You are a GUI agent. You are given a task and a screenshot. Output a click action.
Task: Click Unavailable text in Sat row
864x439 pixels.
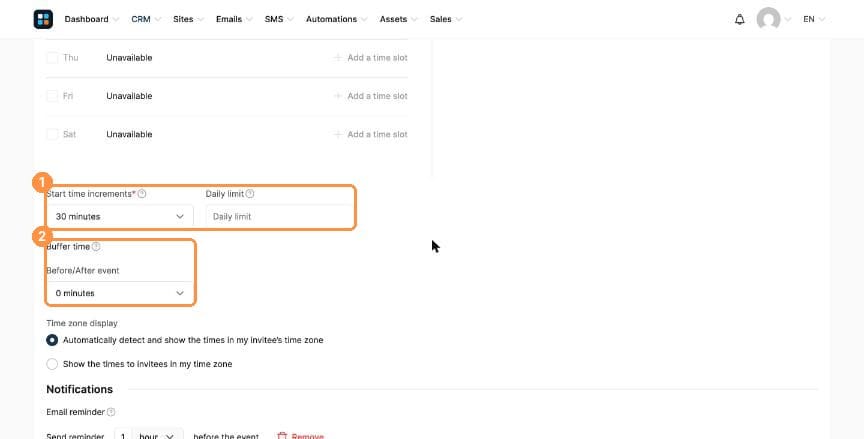tap(129, 134)
